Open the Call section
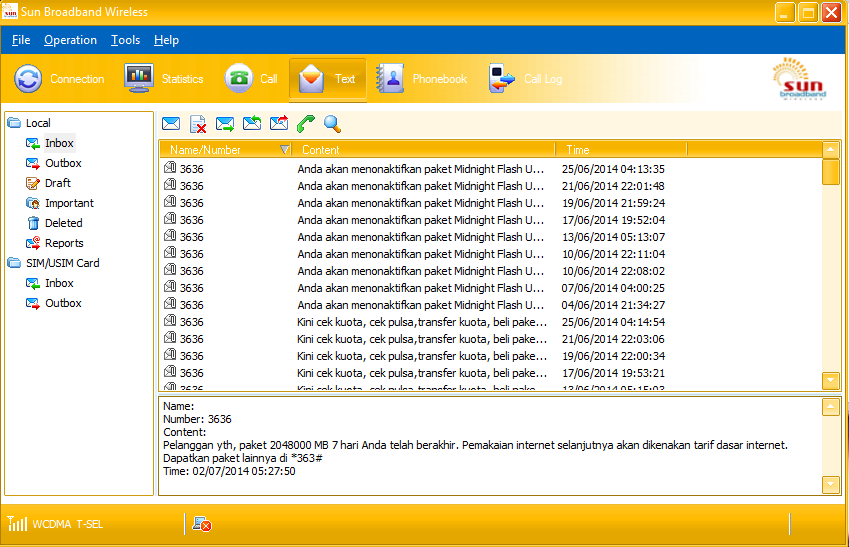Image resolution: width=849 pixels, height=547 pixels. pyautogui.click(x=251, y=79)
